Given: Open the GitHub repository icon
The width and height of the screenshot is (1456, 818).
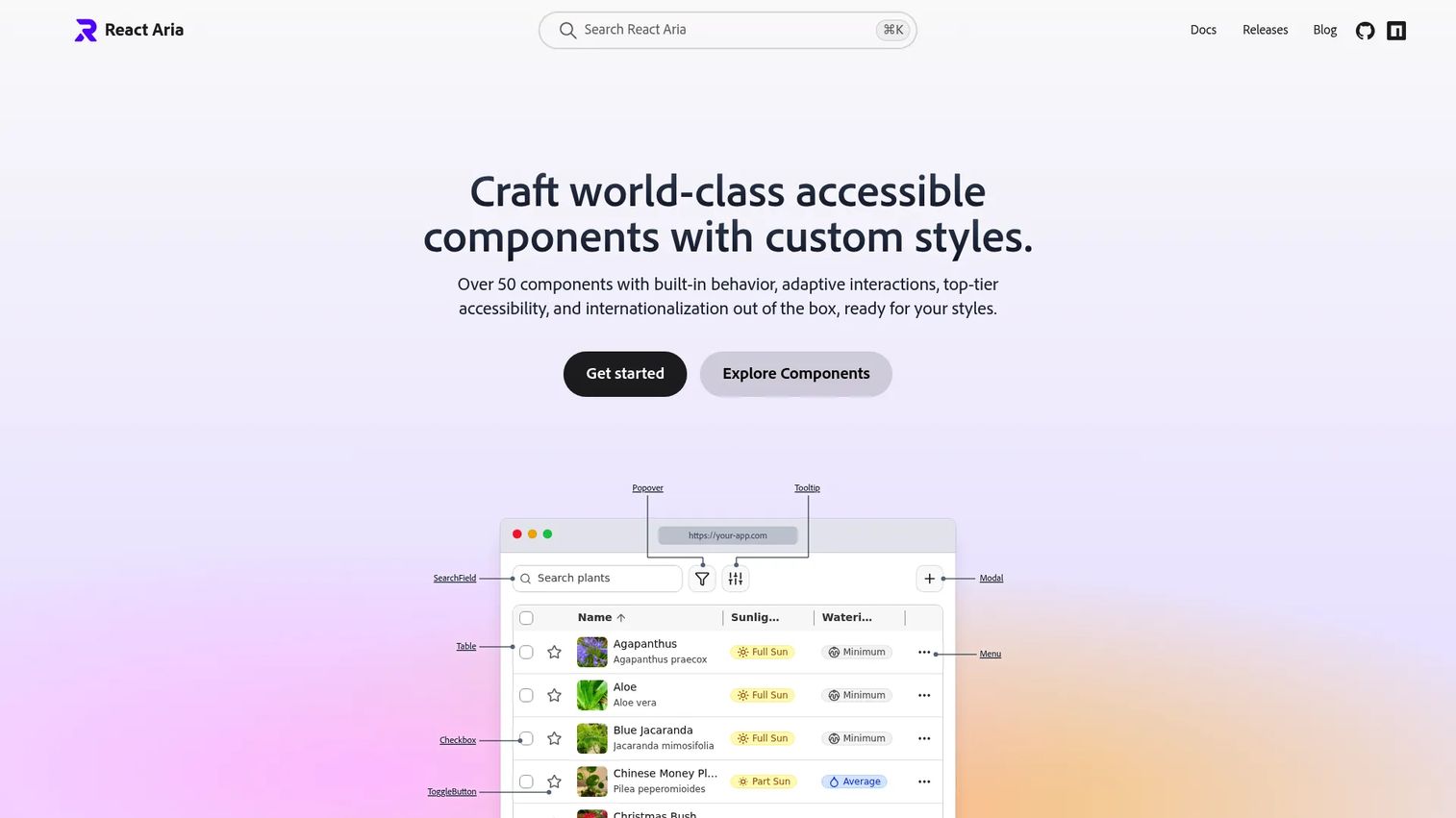Looking at the screenshot, I should pyautogui.click(x=1365, y=31).
